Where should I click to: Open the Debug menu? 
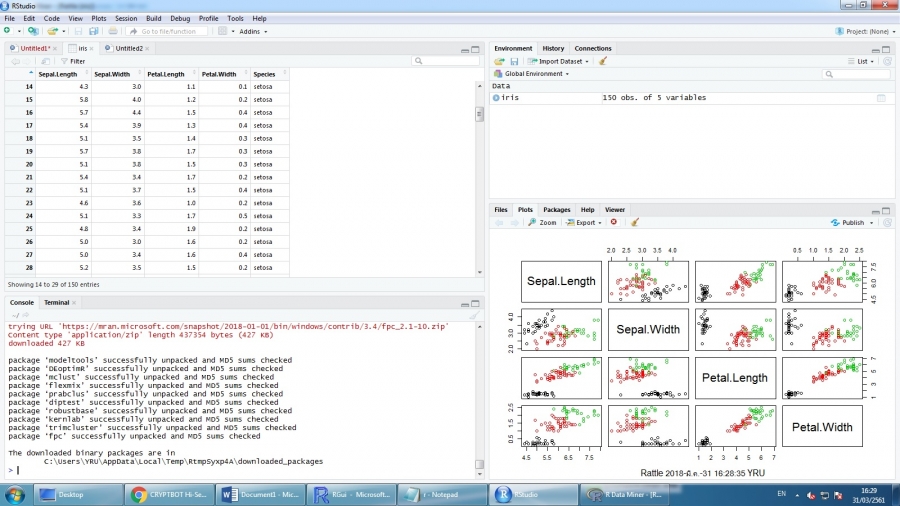tap(180, 18)
